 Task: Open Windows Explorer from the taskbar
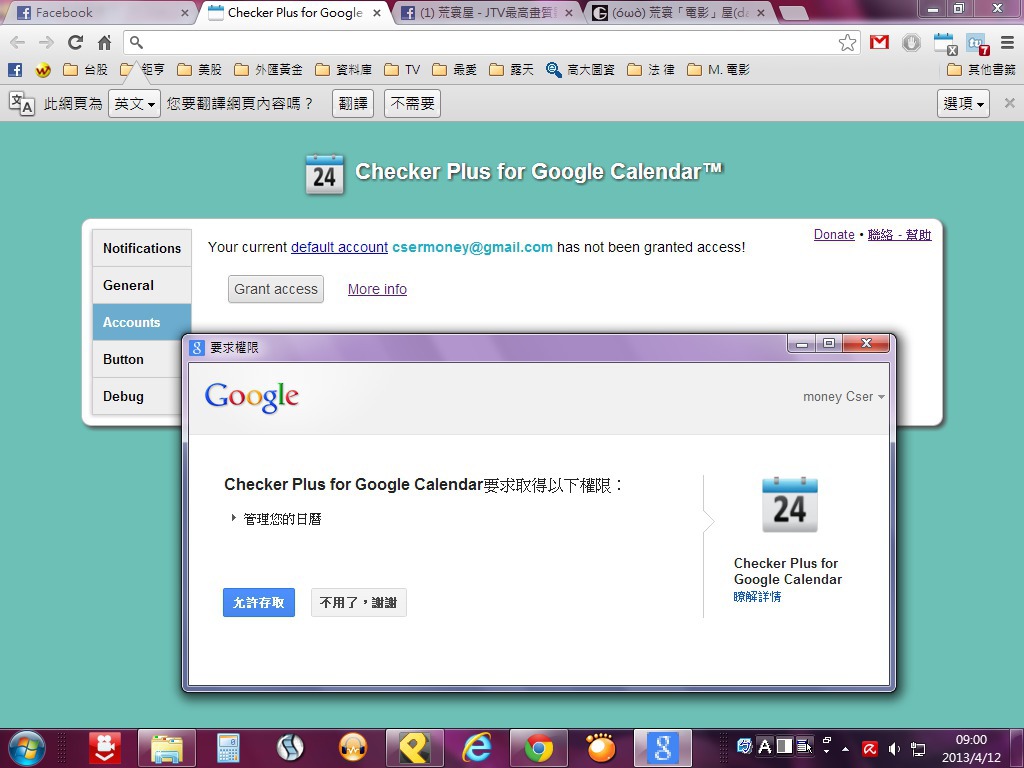pyautogui.click(x=167, y=748)
